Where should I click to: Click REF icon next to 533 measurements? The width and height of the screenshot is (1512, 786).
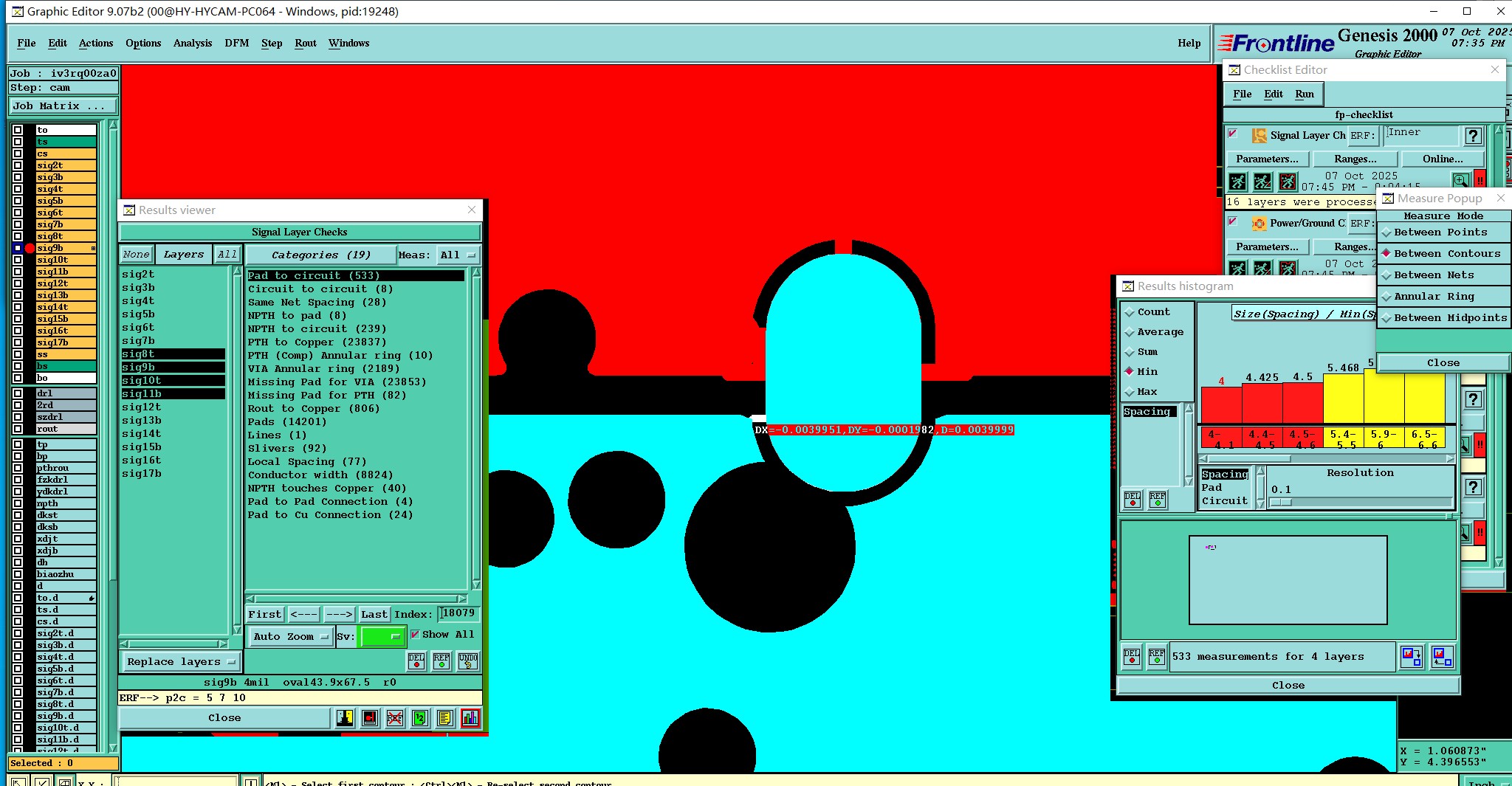(x=1157, y=656)
